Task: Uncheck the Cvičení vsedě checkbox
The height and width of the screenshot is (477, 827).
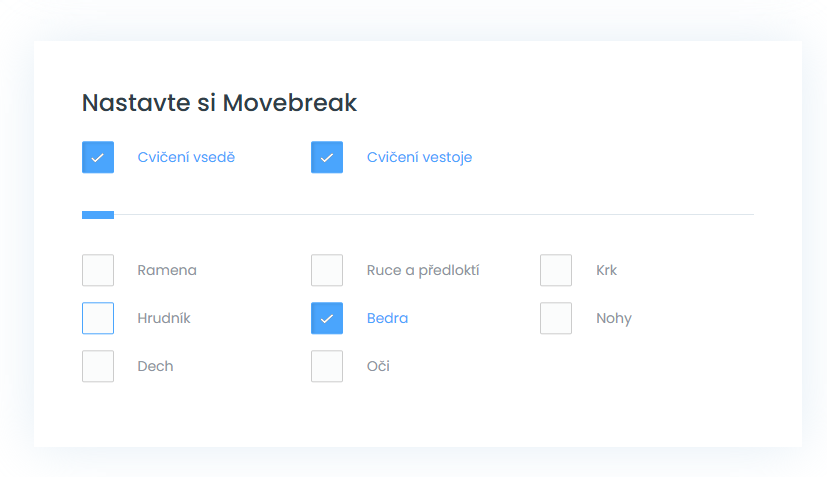Action: pos(98,157)
